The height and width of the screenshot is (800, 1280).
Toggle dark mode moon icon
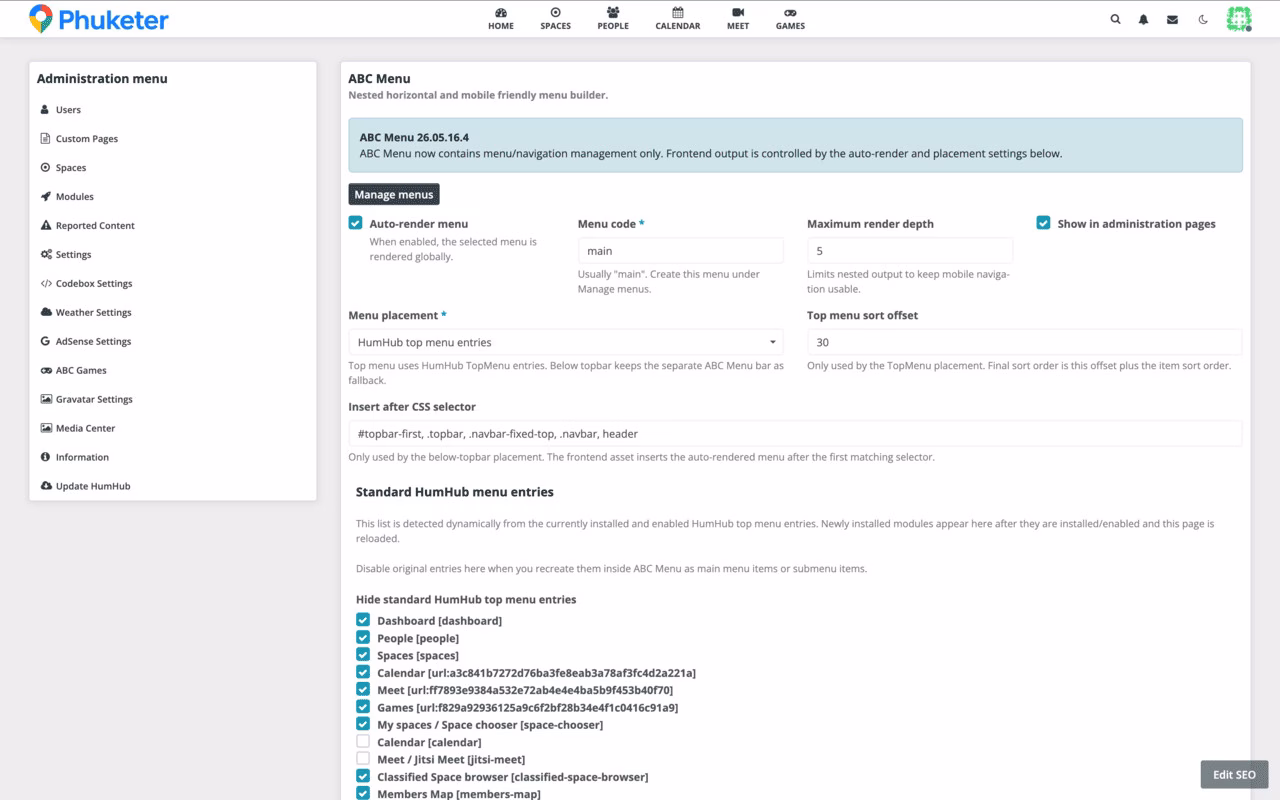click(x=1203, y=19)
